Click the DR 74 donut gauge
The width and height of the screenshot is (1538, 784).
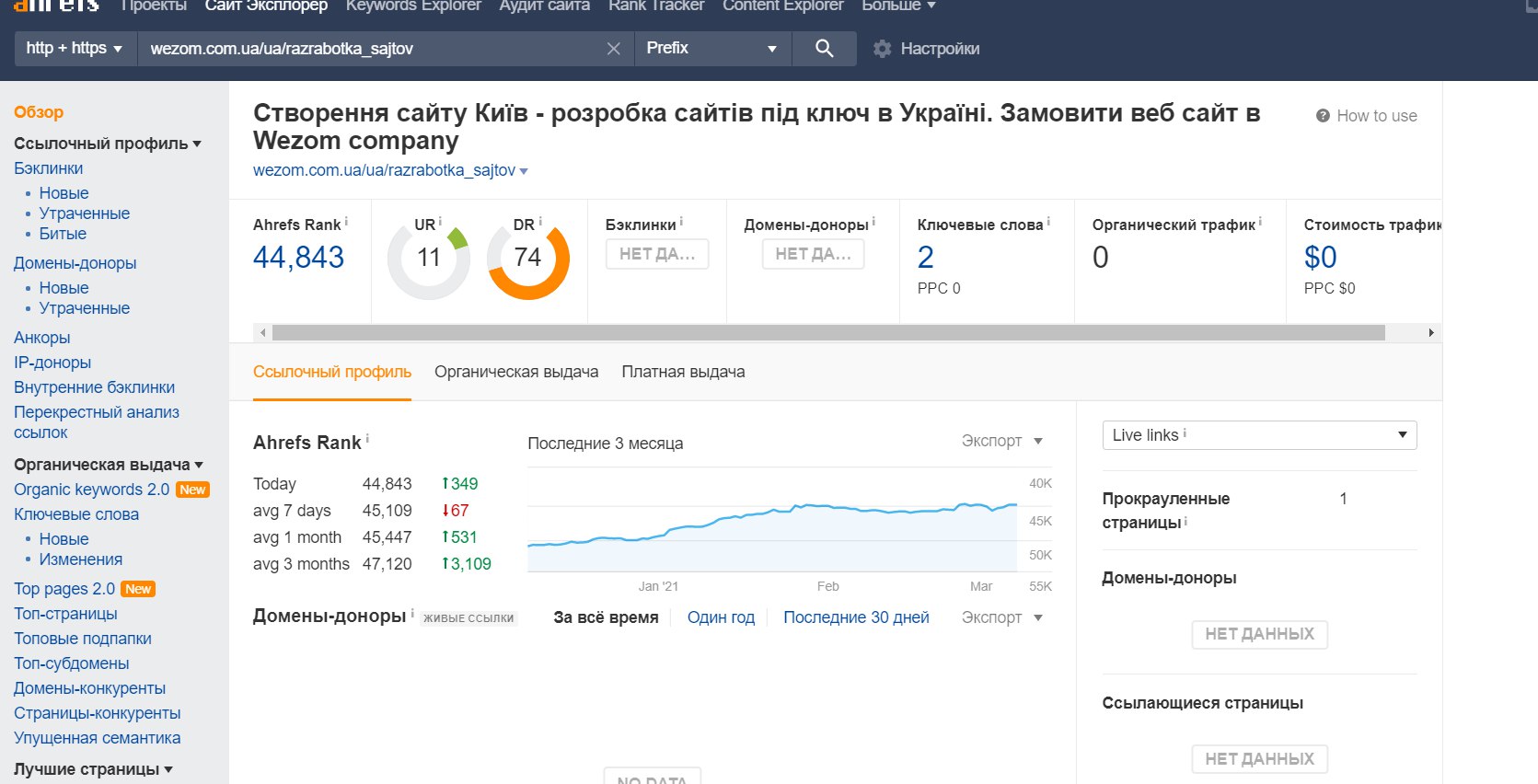click(527, 258)
